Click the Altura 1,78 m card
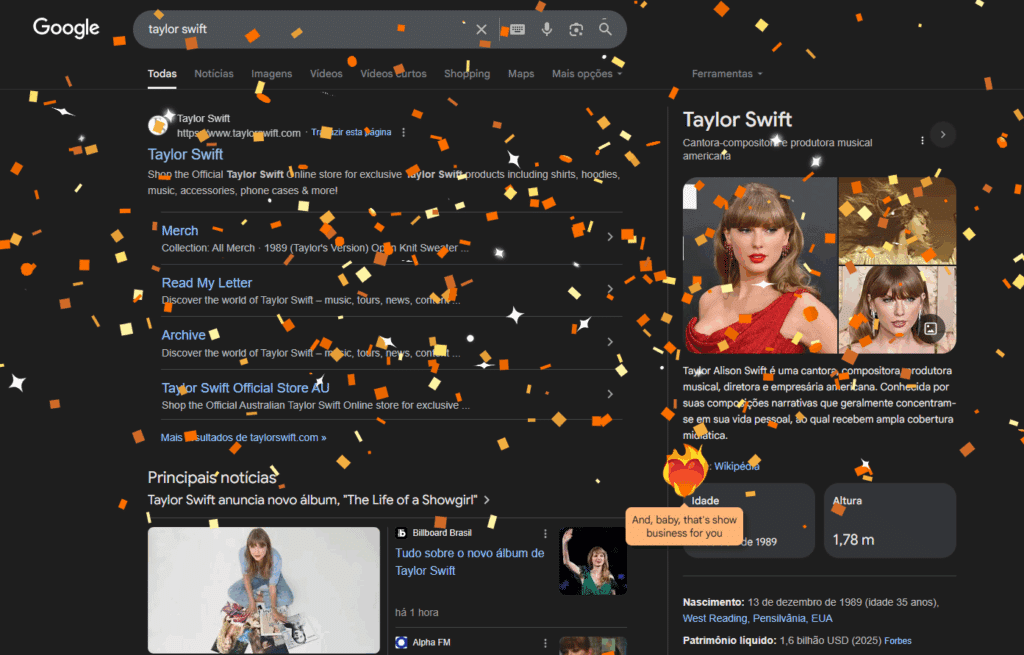The height and width of the screenshot is (655, 1024). [x=890, y=520]
